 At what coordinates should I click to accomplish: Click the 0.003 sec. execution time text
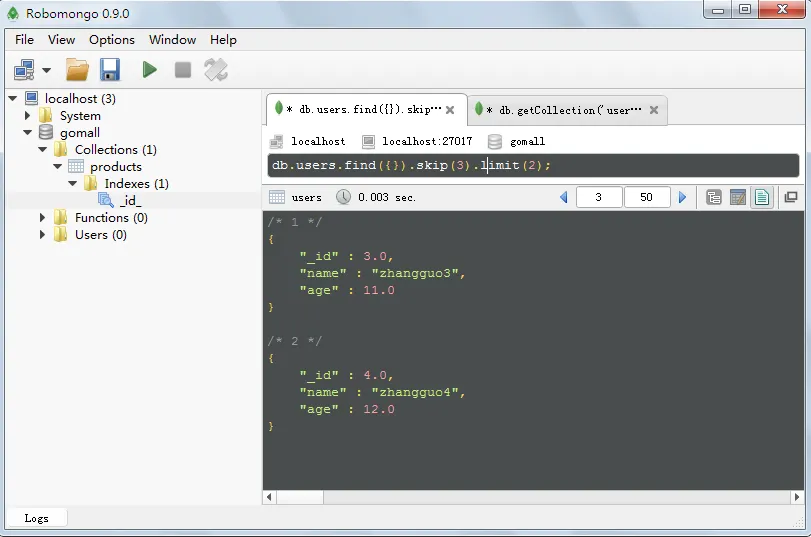387,197
